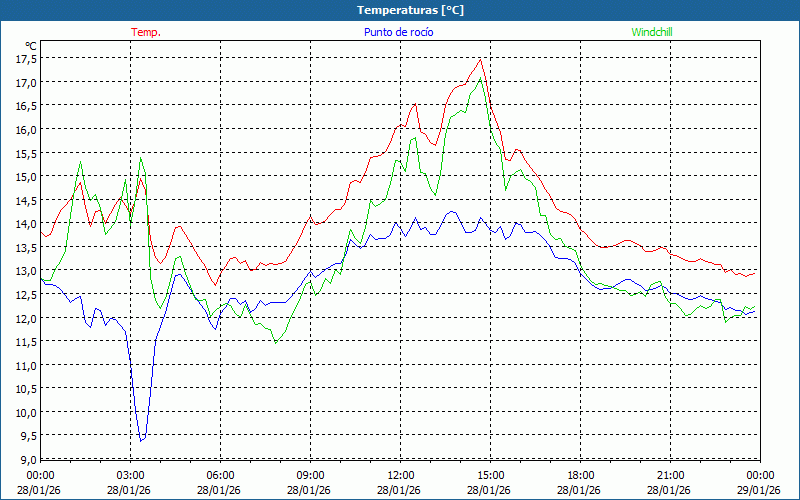This screenshot has width=800, height=500.
Task: Click the 17,5 value on the y-axis
Action: pyautogui.click(x=26, y=58)
